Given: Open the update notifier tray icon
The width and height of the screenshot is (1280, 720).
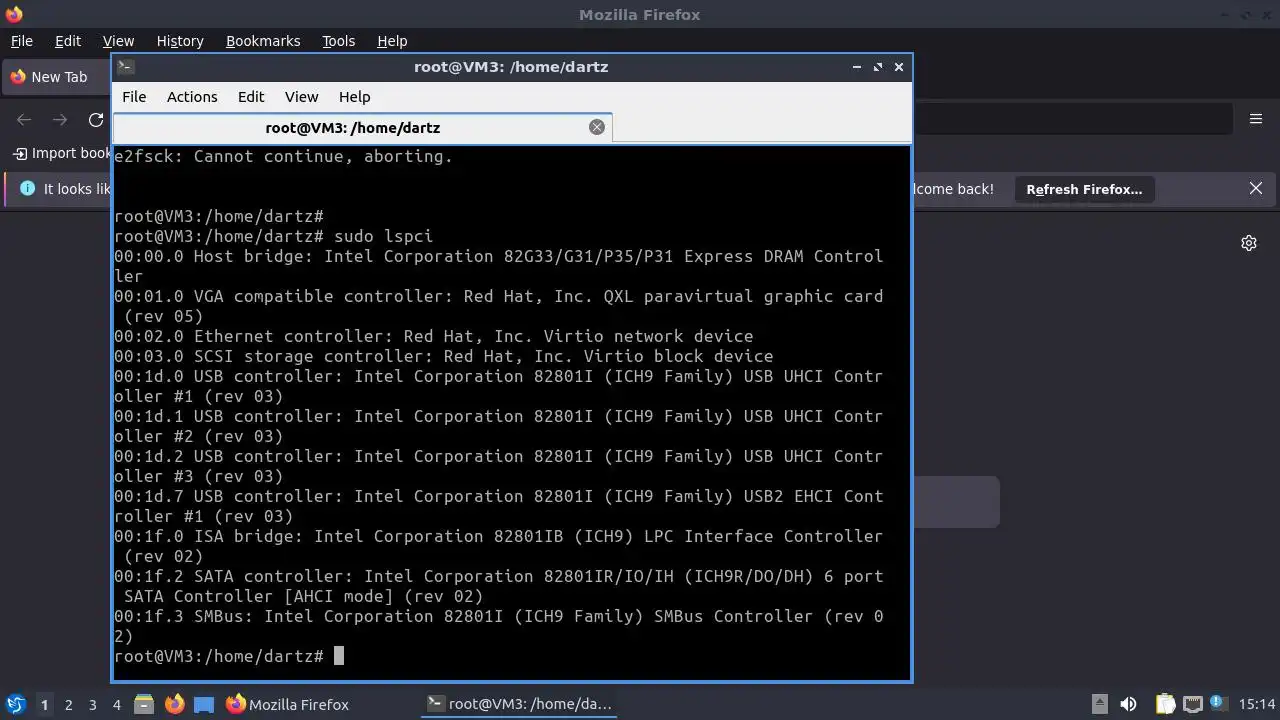Looking at the screenshot, I should click(x=1219, y=704).
